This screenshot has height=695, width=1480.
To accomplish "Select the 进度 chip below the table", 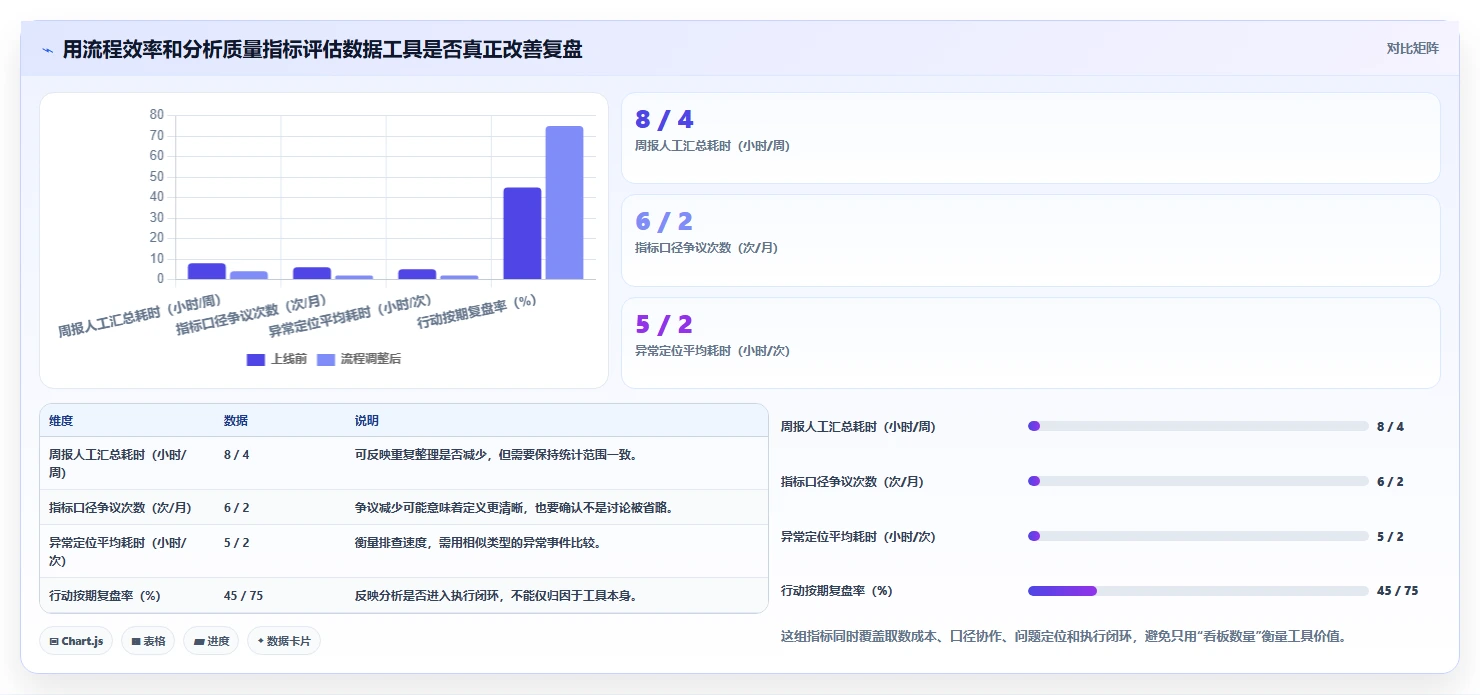I will coord(211,641).
